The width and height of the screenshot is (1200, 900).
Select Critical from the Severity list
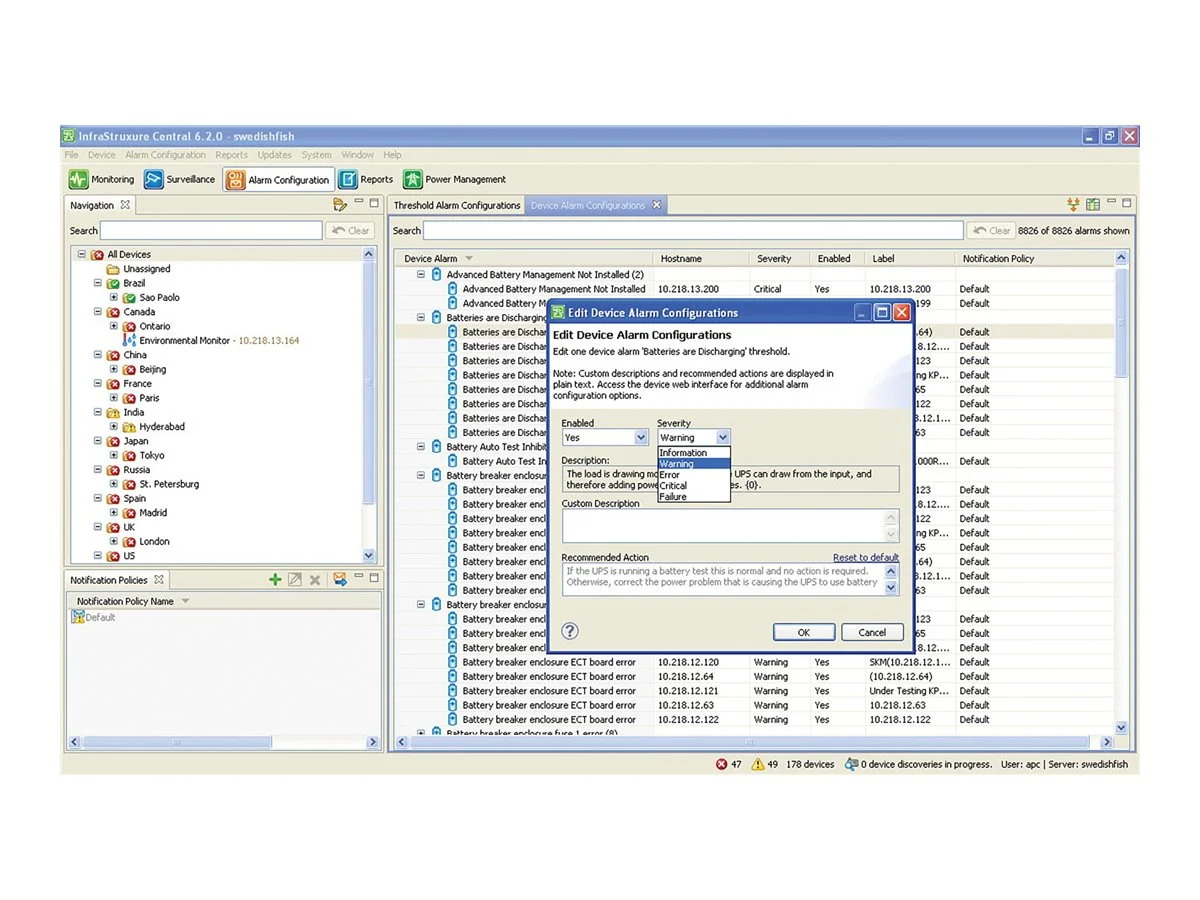click(x=673, y=486)
